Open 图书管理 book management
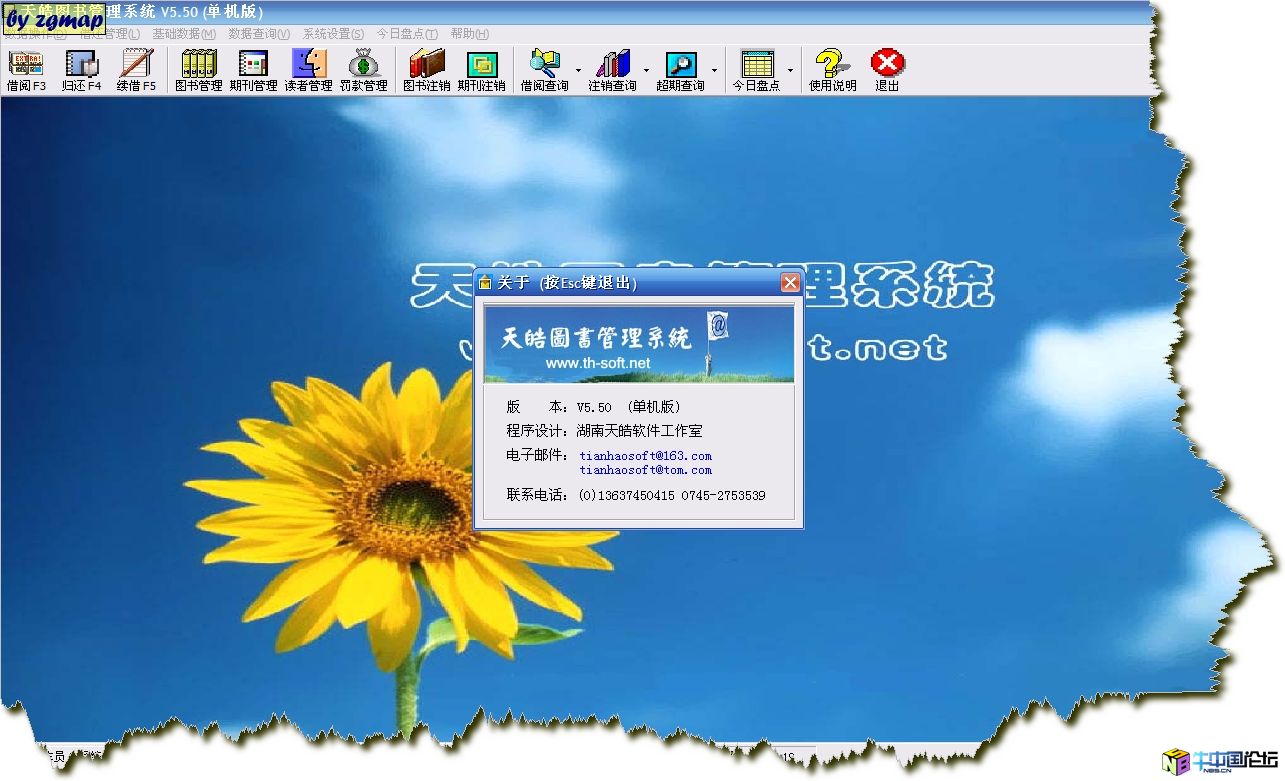 (198, 71)
